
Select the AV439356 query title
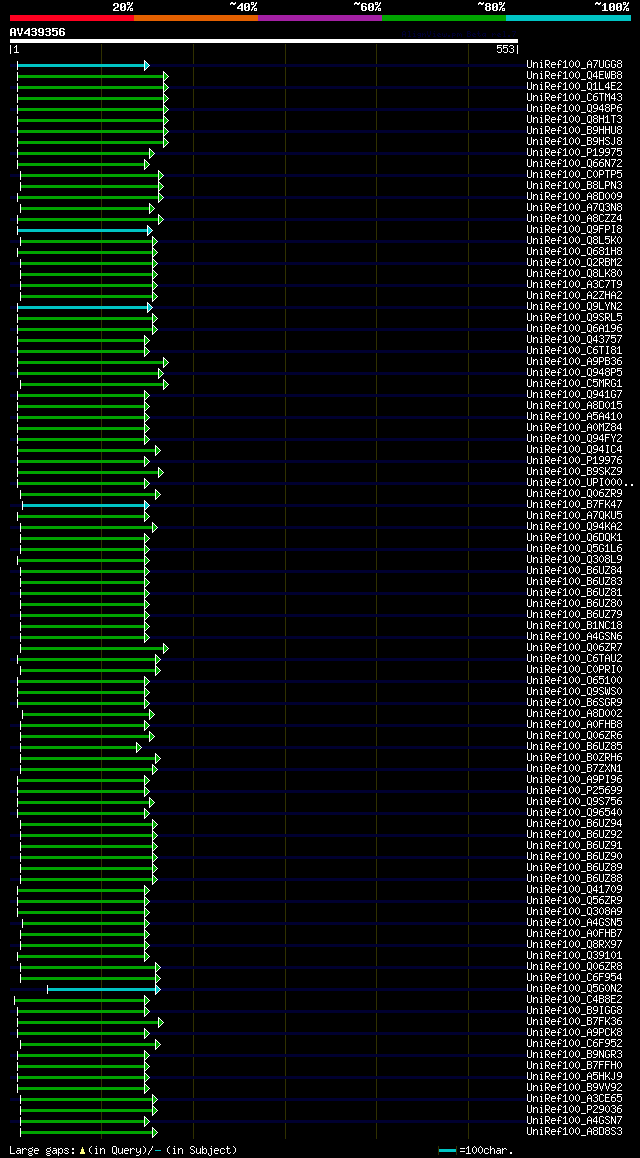38,32
